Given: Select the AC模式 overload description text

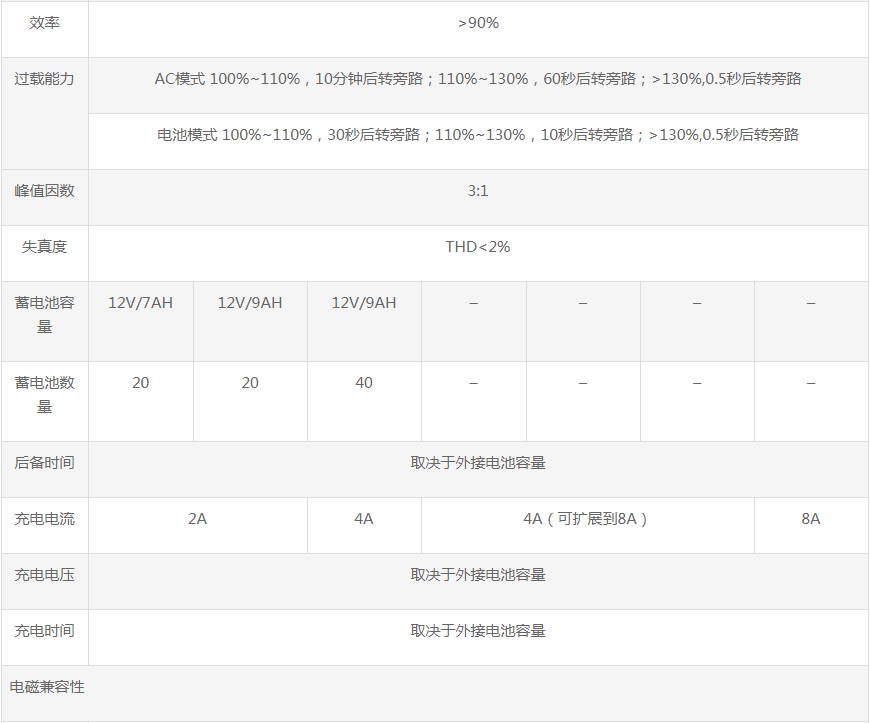Looking at the screenshot, I should (478, 78).
